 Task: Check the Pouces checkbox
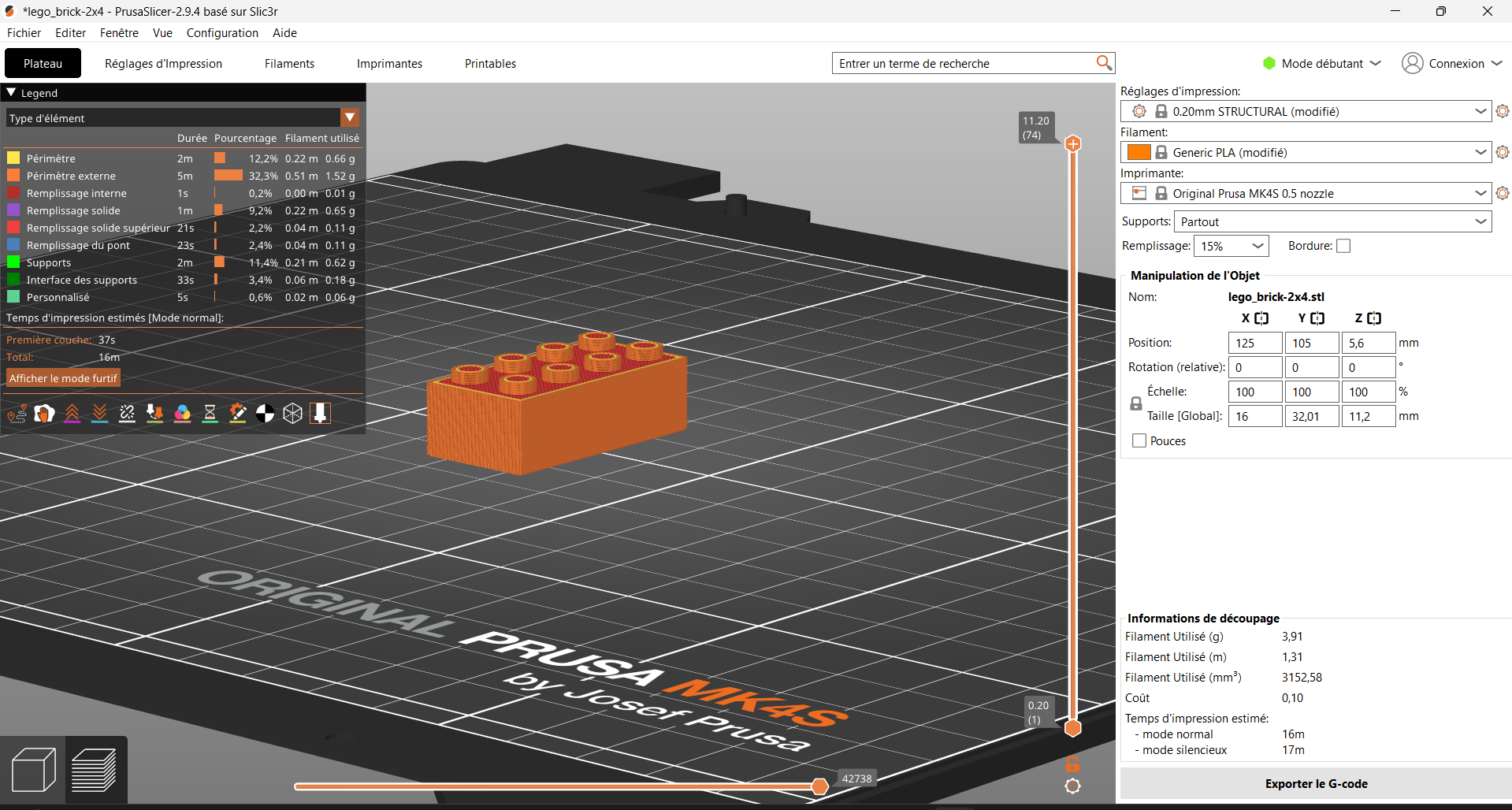[1139, 441]
